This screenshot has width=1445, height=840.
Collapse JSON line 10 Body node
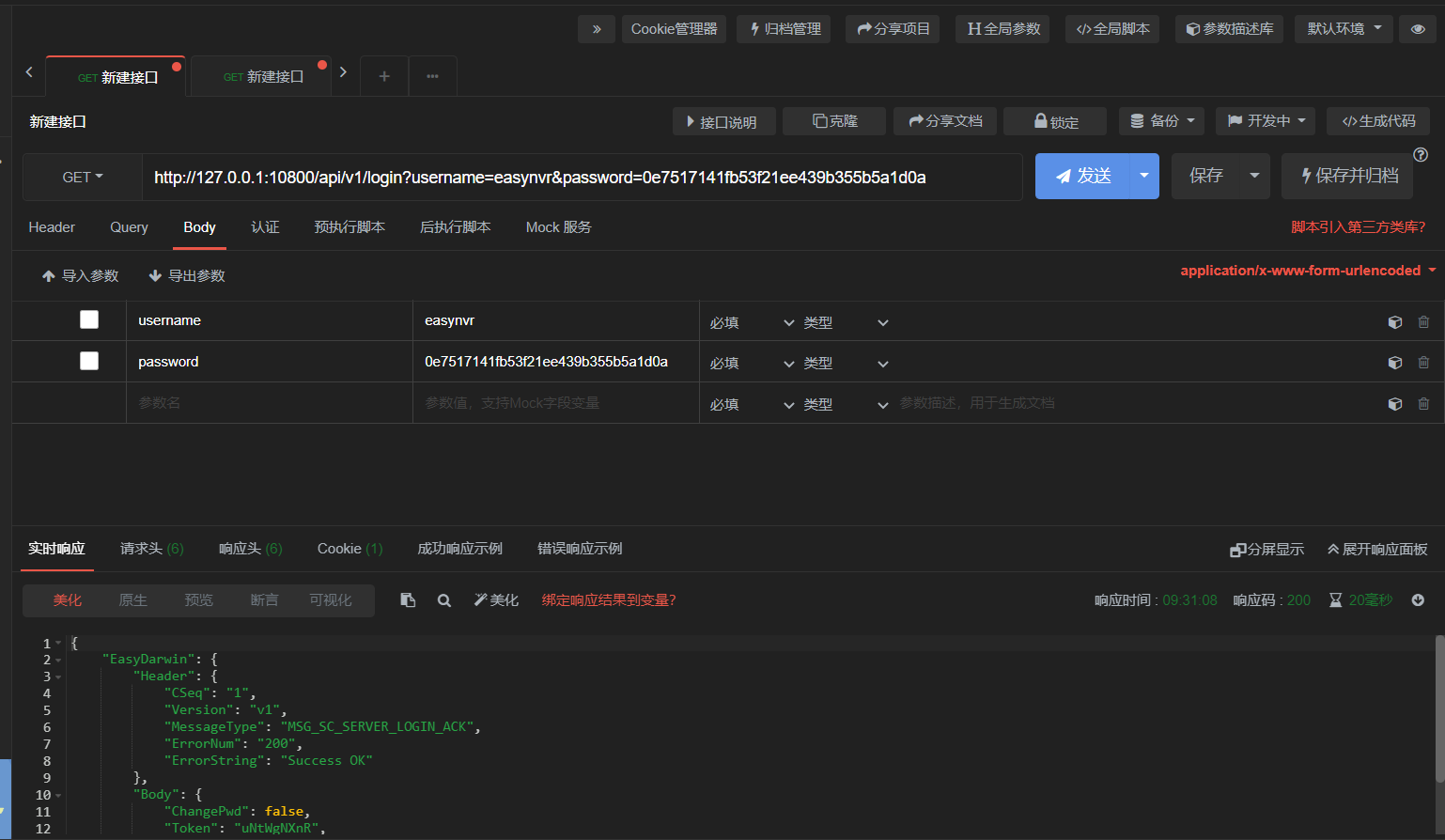click(x=58, y=795)
